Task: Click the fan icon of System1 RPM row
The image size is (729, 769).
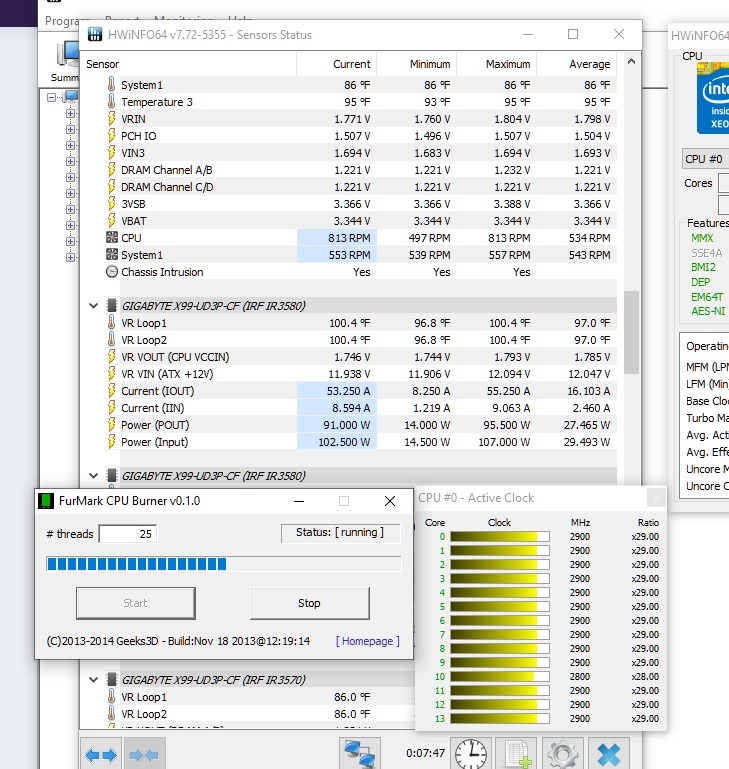Action: (112, 255)
